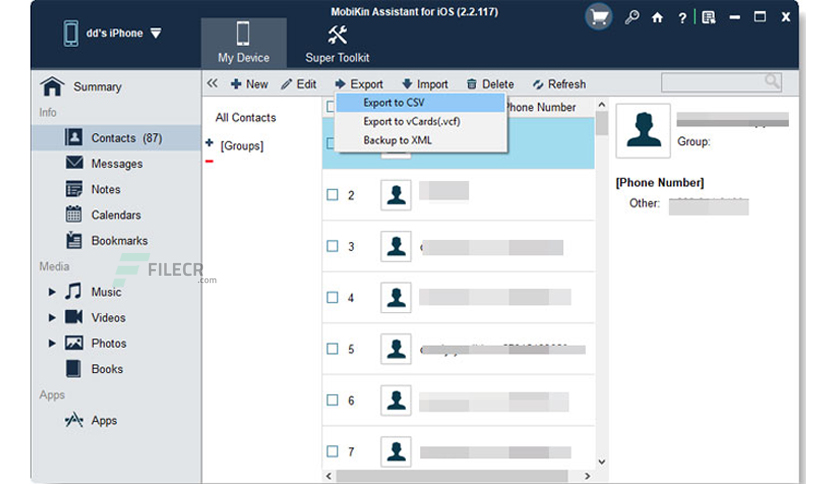The image size is (836, 484).
Task: Click the horizontal scrollbar thumb
Action: (452, 475)
